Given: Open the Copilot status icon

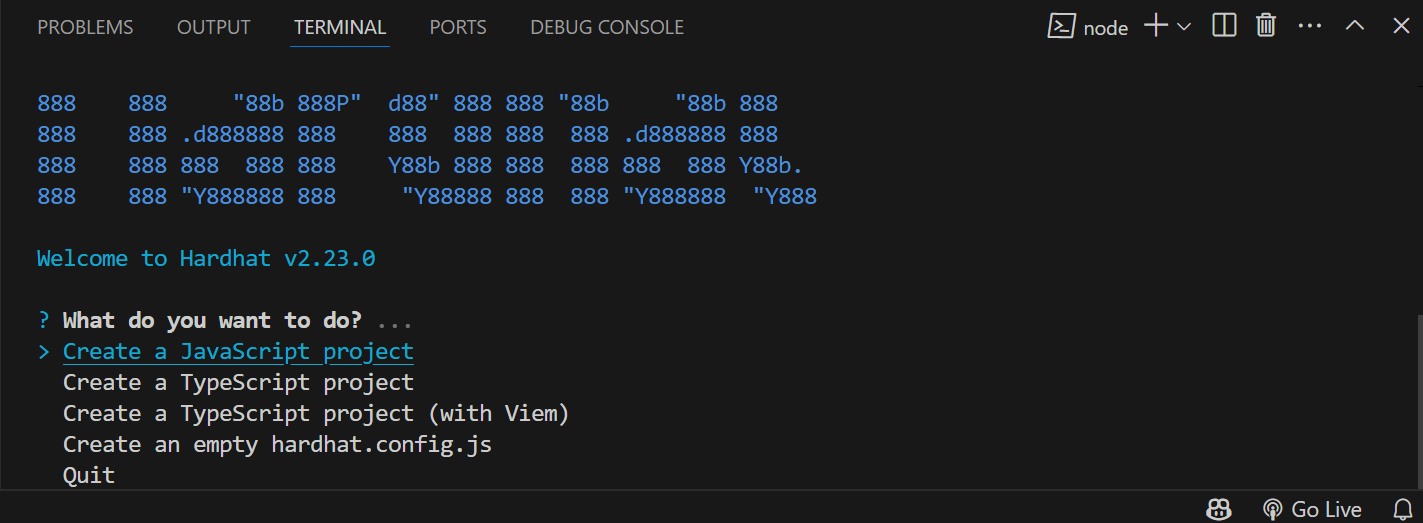Looking at the screenshot, I should [x=1218, y=509].
